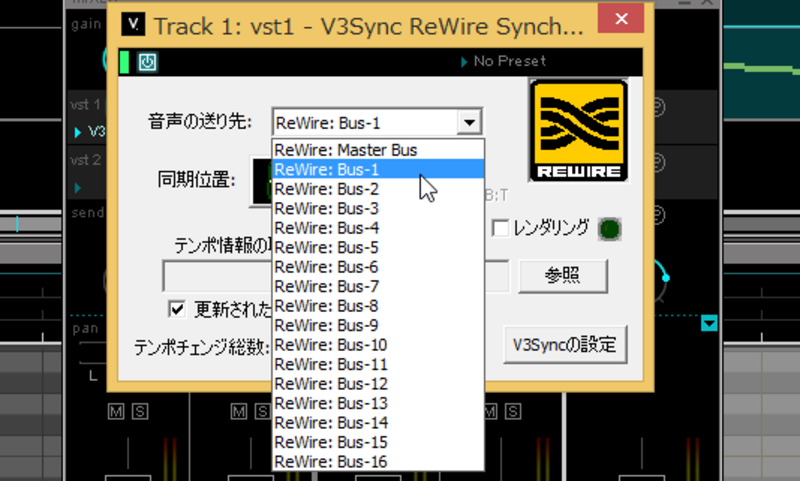Pick ReWire: Bus-13 entry
This screenshot has width=800, height=481.
[x=378, y=403]
